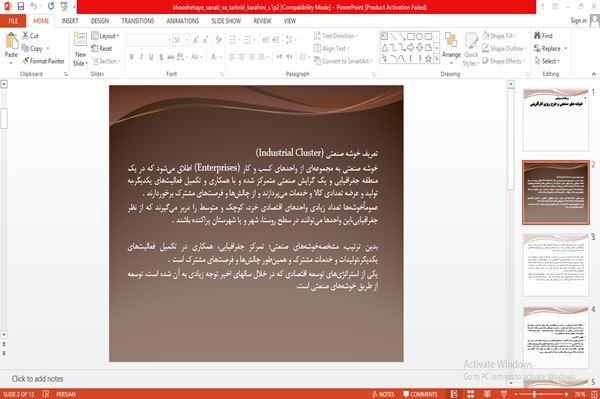Open the Select dropdown in Editing
This screenshot has height=399, width=600.
click(547, 61)
